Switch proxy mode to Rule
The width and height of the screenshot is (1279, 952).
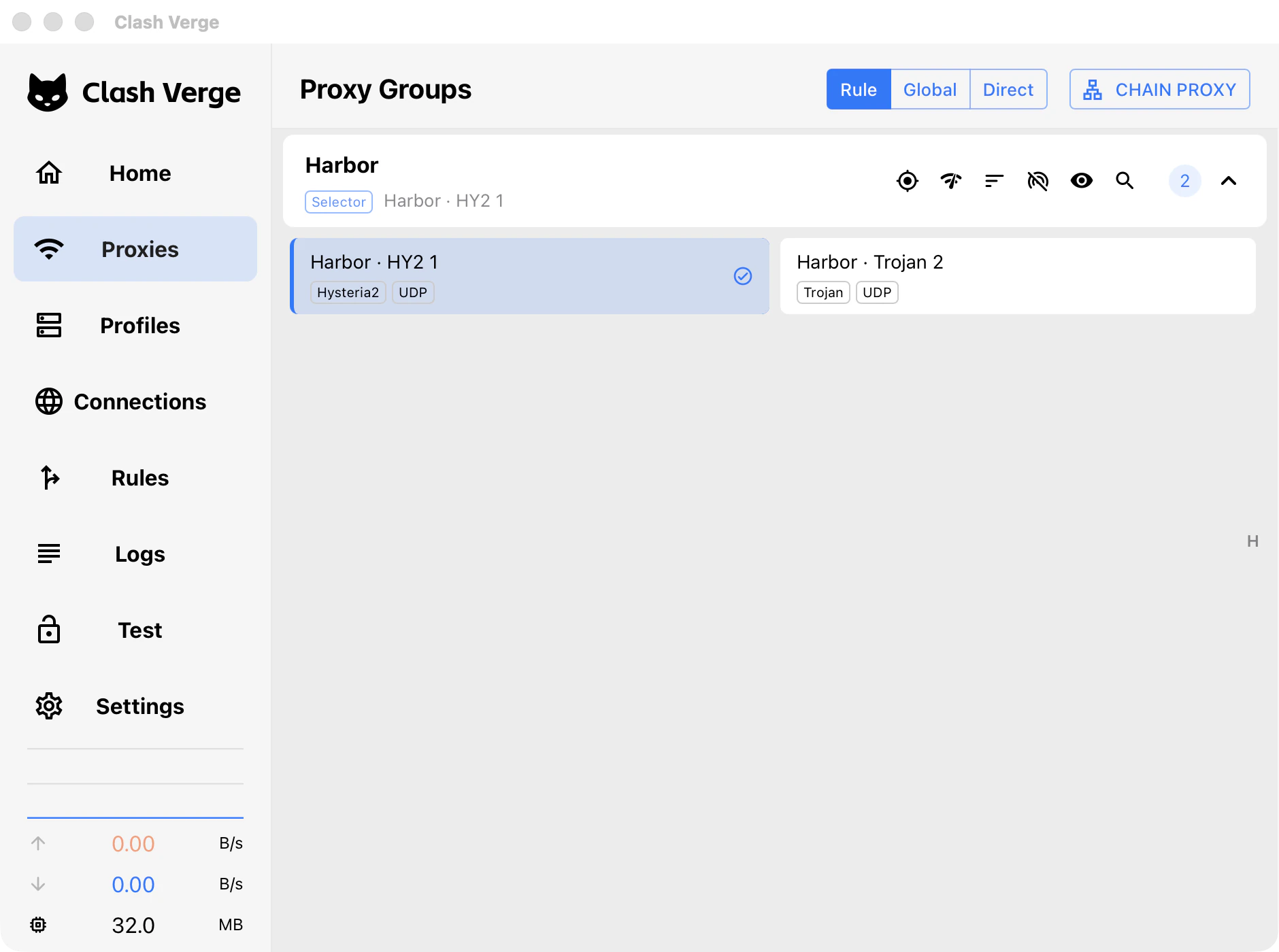[859, 89]
